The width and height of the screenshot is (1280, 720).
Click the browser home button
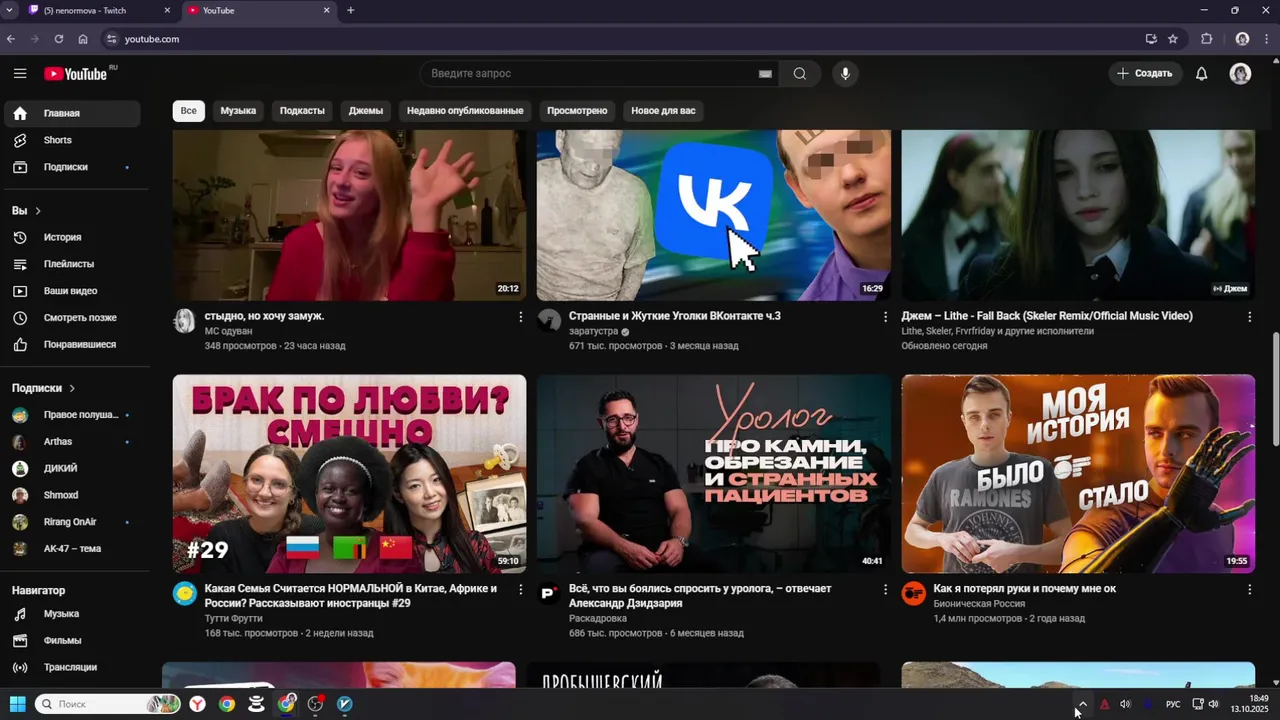pos(83,39)
